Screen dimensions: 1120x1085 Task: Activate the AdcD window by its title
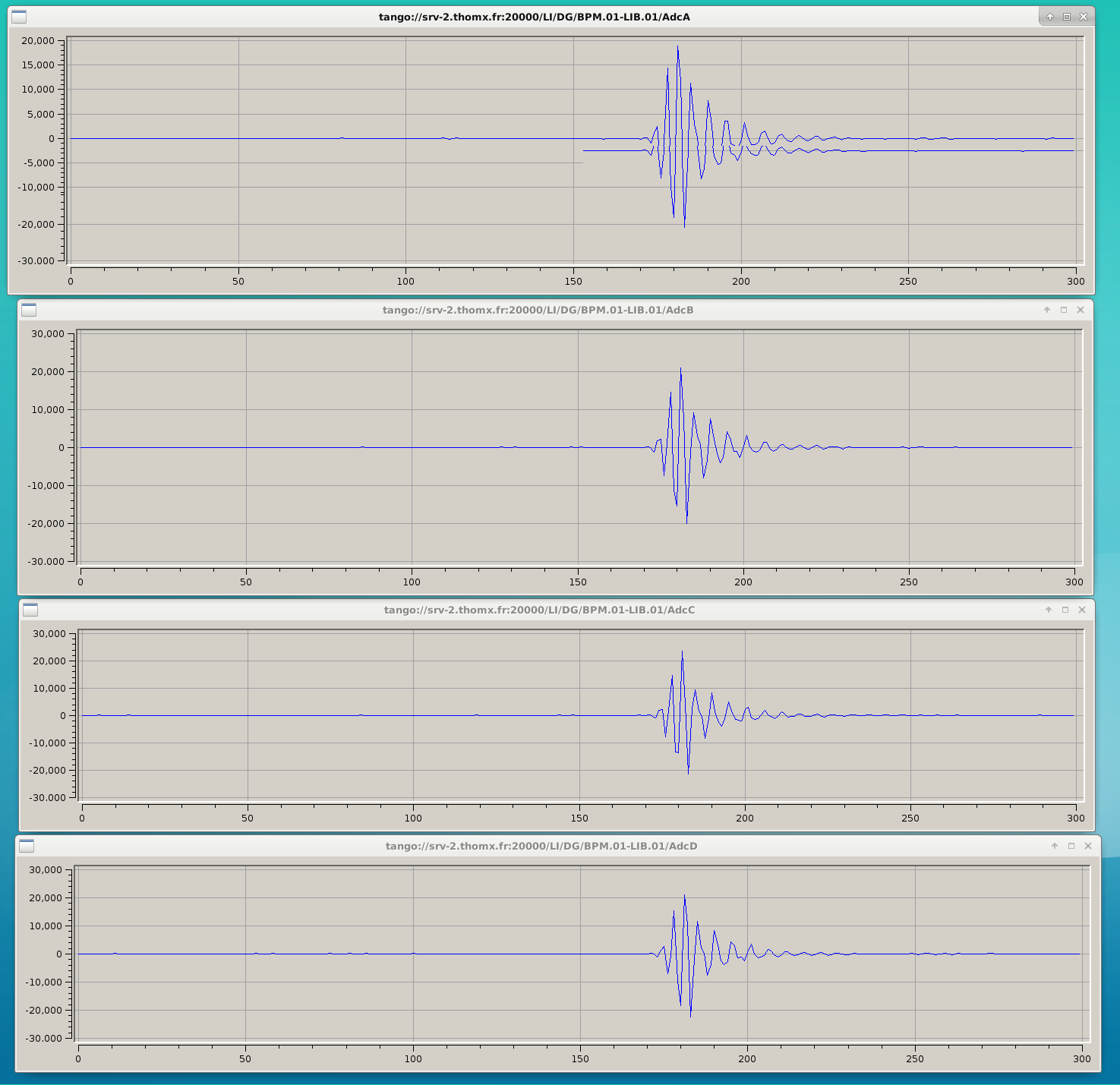click(541, 846)
